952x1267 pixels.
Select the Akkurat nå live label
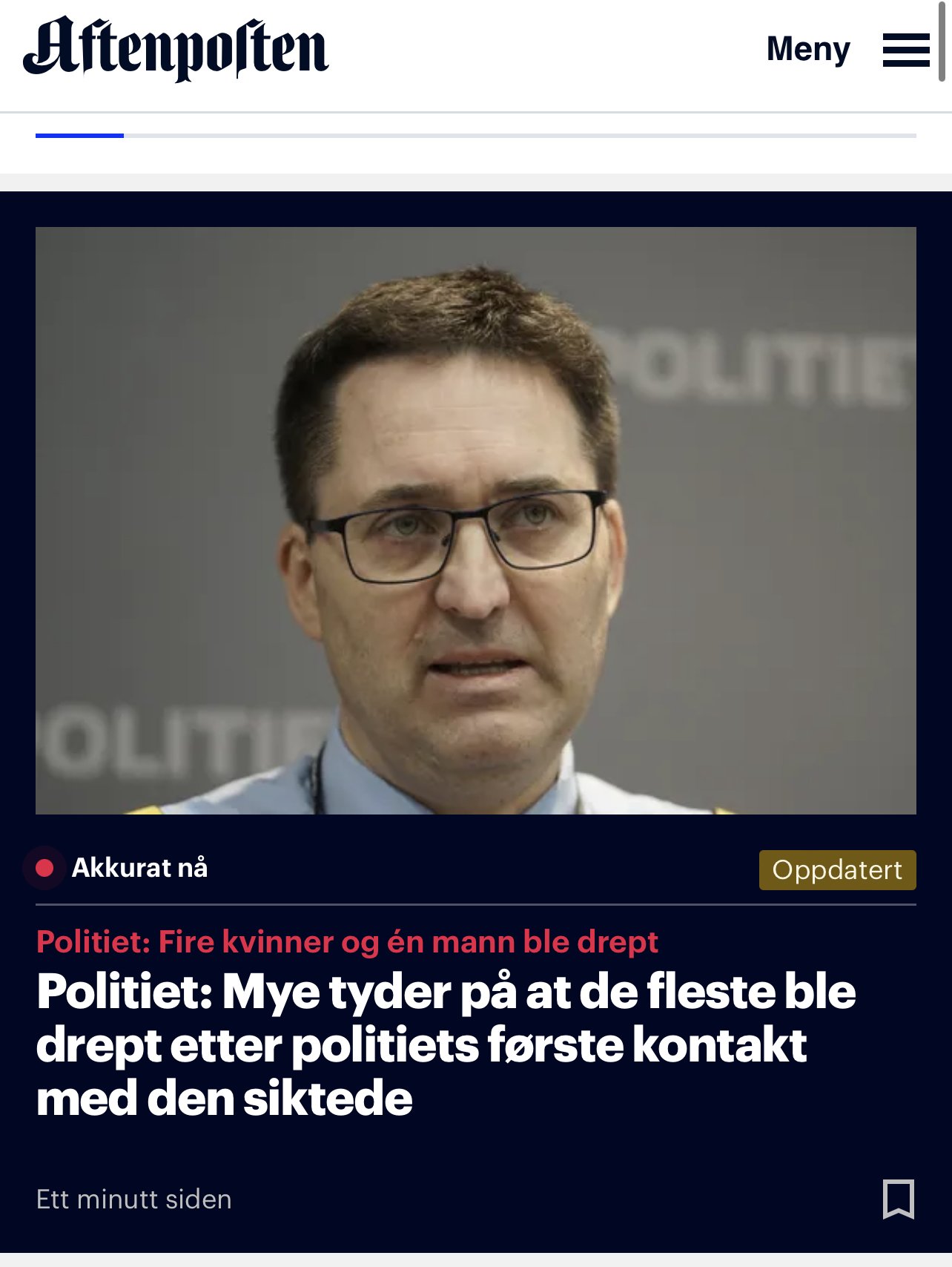tap(139, 867)
